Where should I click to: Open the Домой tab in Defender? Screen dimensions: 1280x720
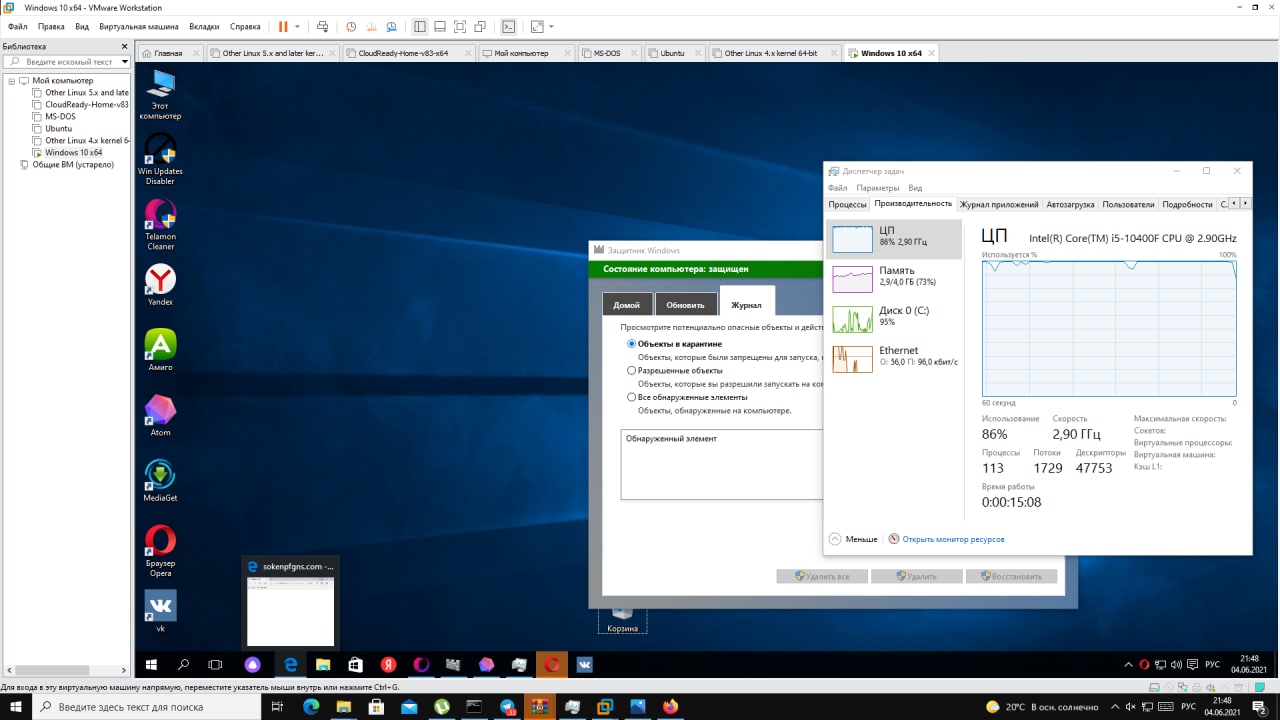pyautogui.click(x=627, y=305)
